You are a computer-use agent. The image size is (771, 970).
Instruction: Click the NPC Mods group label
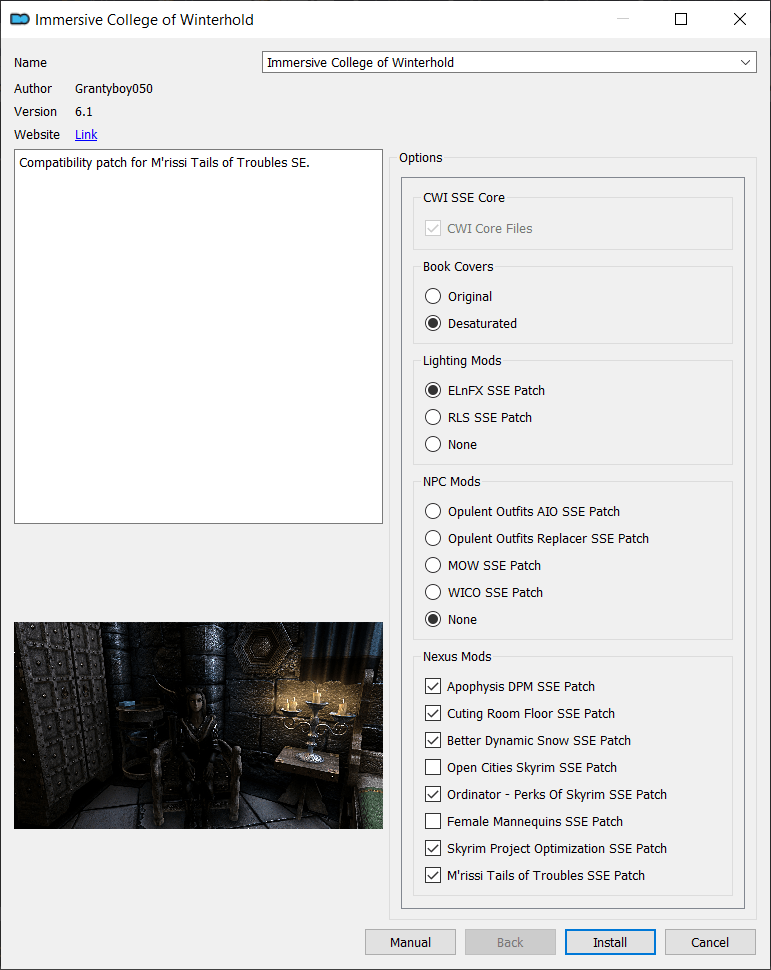click(x=452, y=481)
